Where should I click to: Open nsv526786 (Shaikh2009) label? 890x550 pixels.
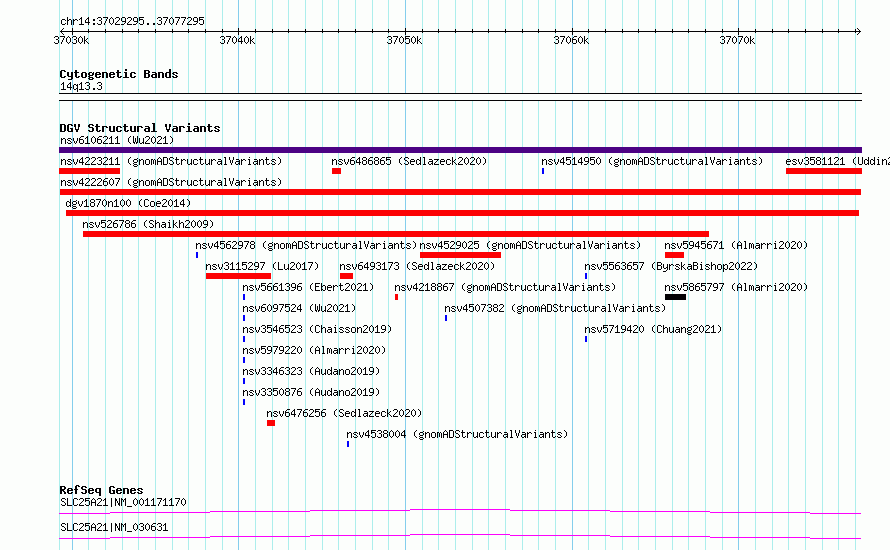tap(148, 224)
